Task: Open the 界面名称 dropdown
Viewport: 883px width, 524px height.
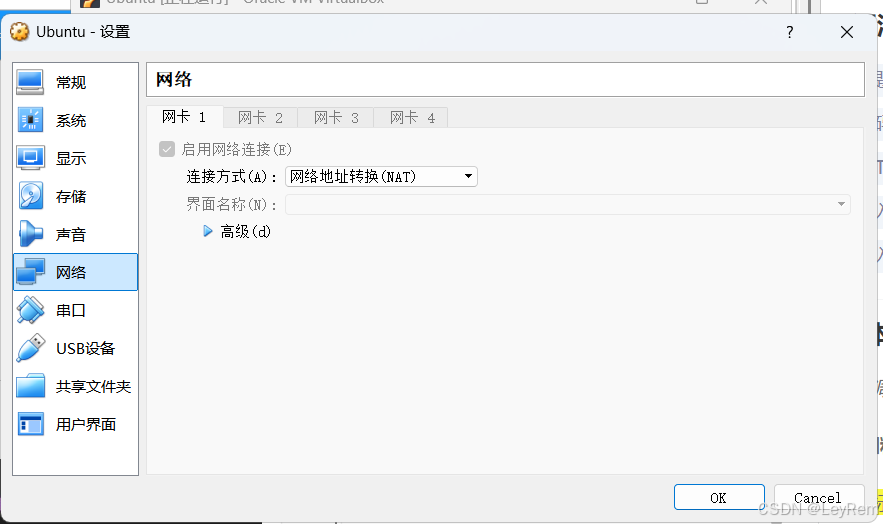Action: pos(568,204)
